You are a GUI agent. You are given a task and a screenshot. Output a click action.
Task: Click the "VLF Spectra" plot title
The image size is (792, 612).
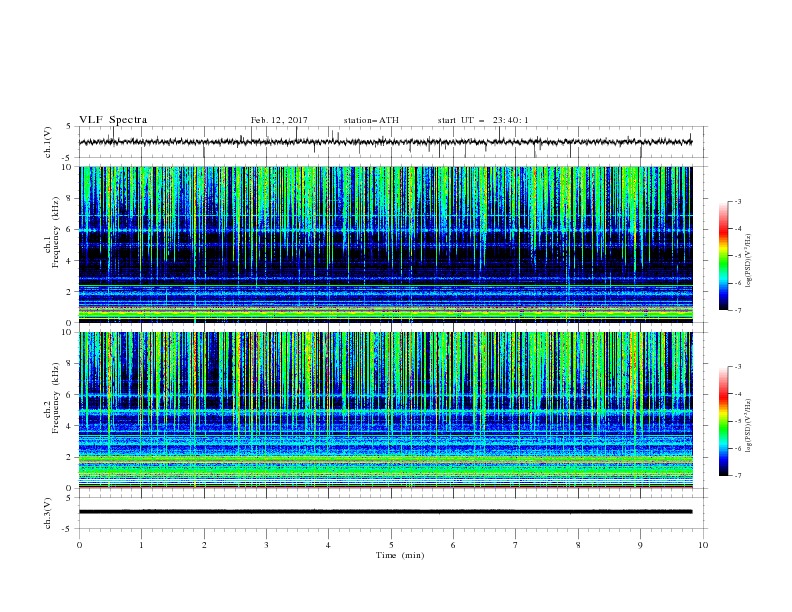(x=113, y=120)
